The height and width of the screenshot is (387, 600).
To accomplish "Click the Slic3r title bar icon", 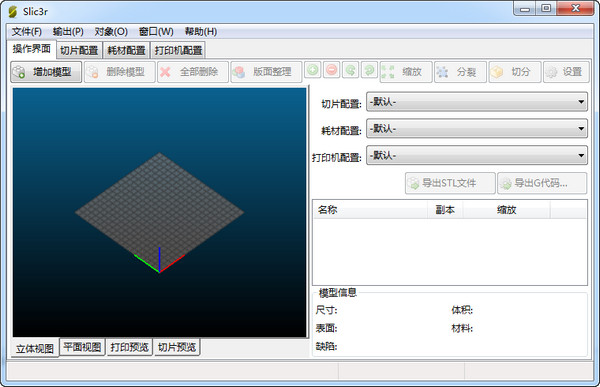I will click(x=13, y=12).
